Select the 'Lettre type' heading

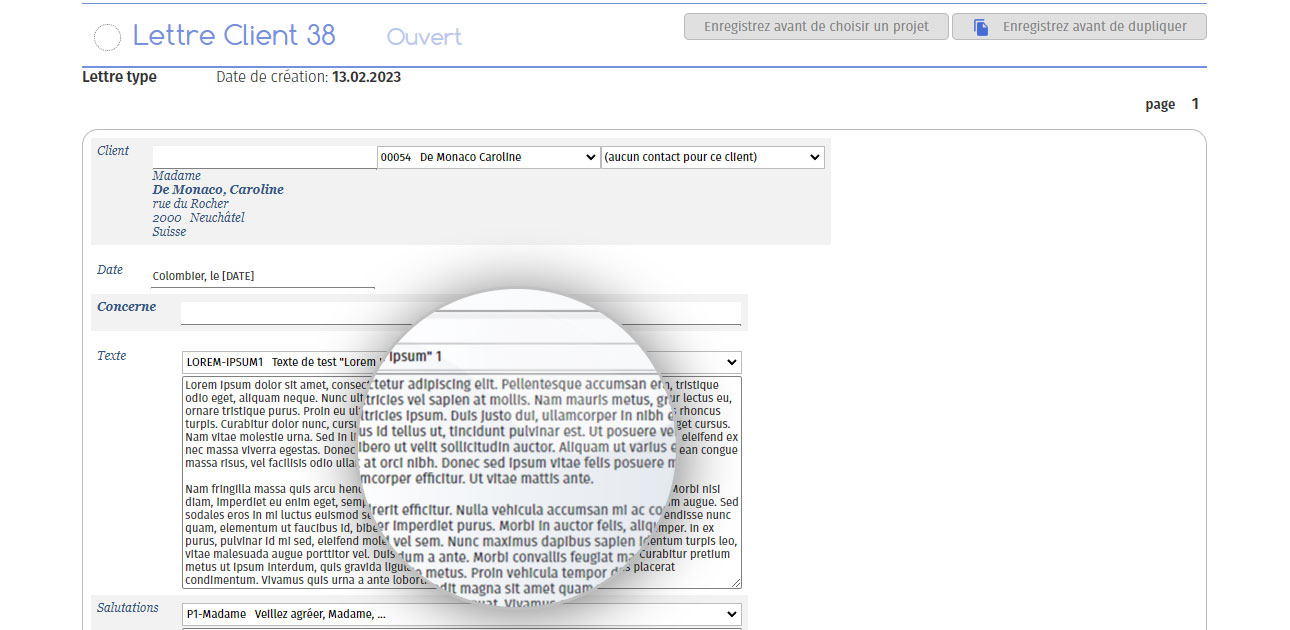point(119,77)
